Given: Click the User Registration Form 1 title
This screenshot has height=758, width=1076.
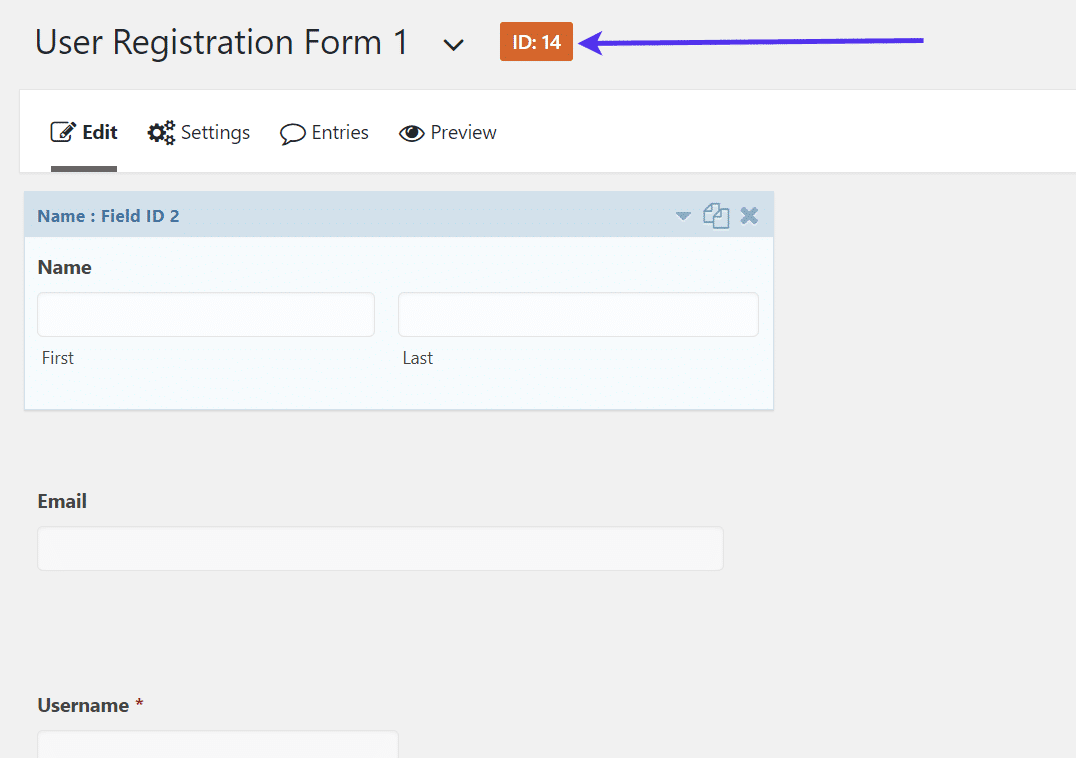Looking at the screenshot, I should [x=222, y=42].
